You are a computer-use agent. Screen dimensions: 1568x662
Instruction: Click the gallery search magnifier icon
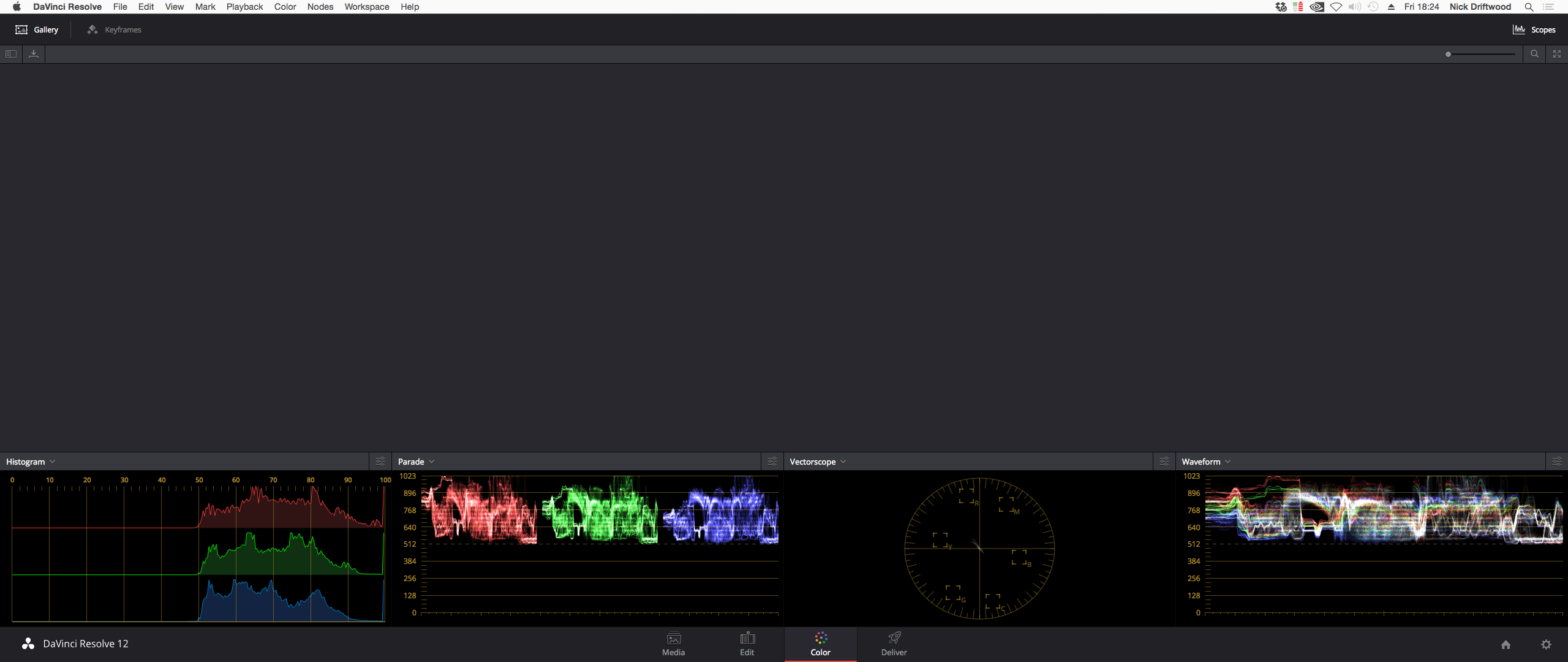tap(1534, 54)
